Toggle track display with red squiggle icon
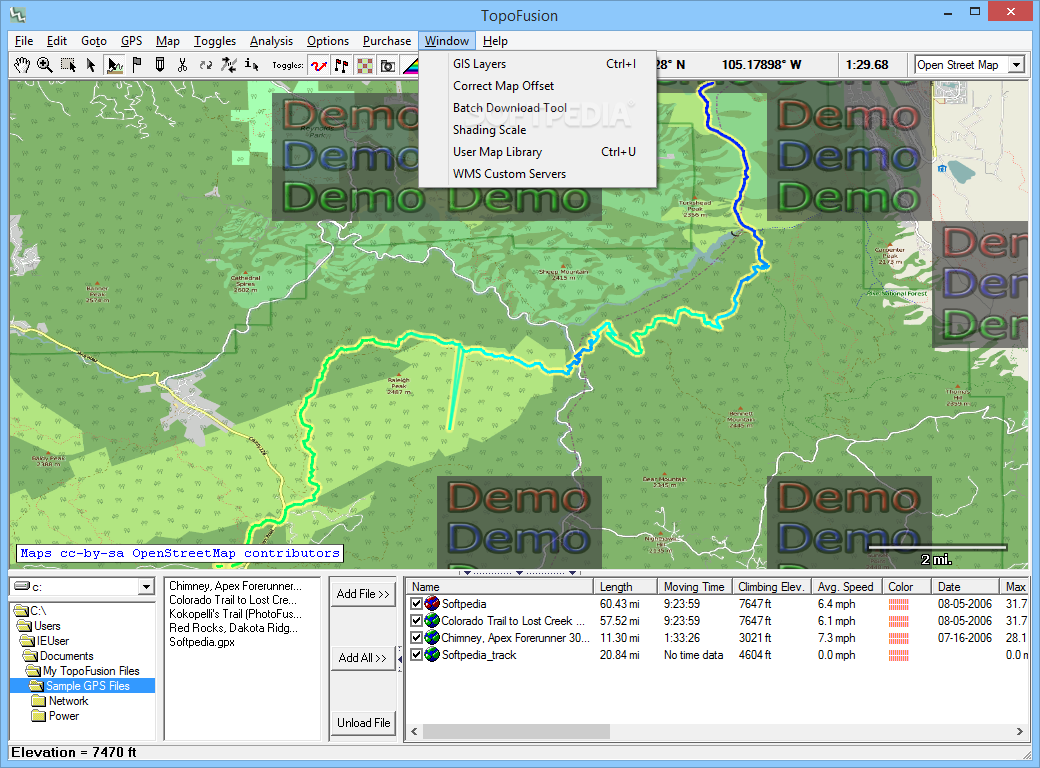This screenshot has width=1040, height=768. (319, 65)
